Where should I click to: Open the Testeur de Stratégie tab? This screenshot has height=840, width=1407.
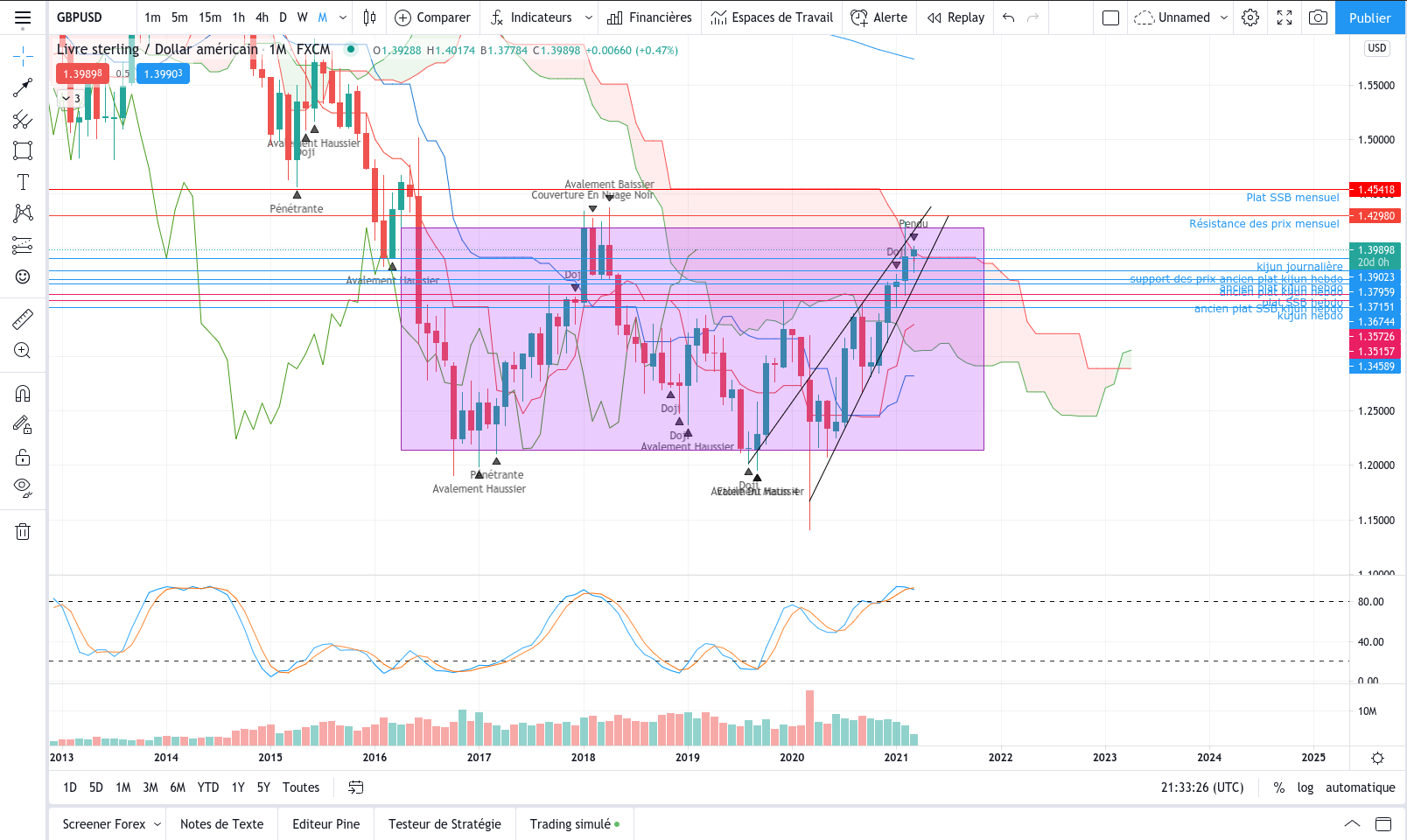[x=445, y=824]
